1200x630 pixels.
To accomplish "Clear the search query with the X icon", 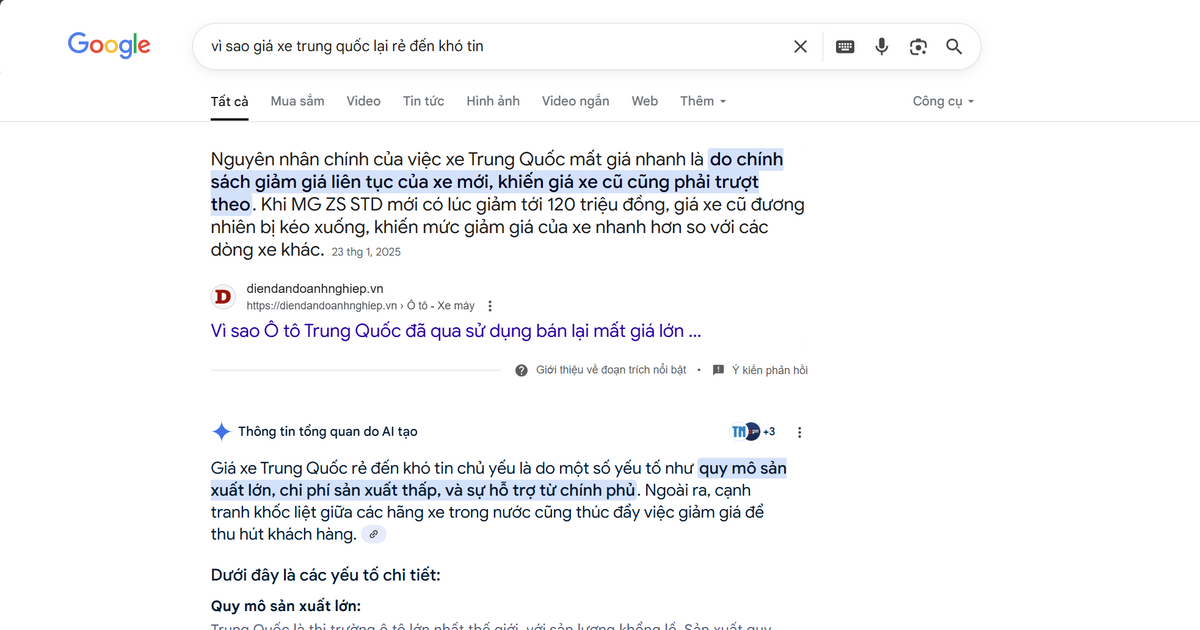I will coord(800,46).
